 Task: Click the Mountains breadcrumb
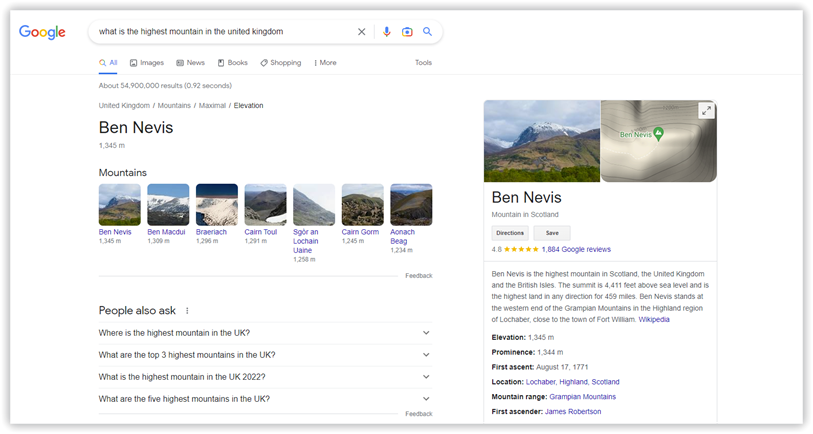tap(174, 105)
